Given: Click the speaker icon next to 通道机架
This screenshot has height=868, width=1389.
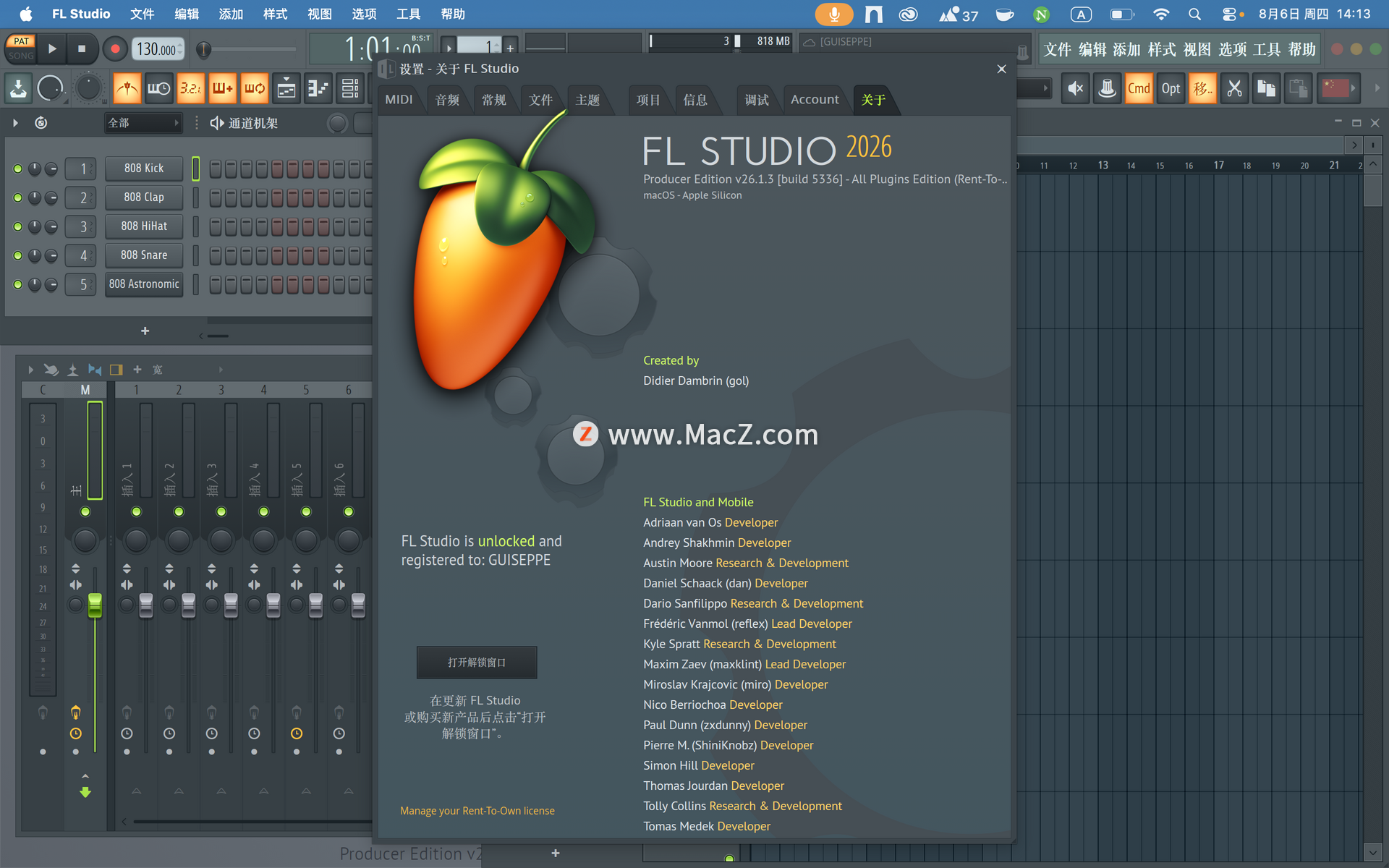Looking at the screenshot, I should [x=216, y=123].
